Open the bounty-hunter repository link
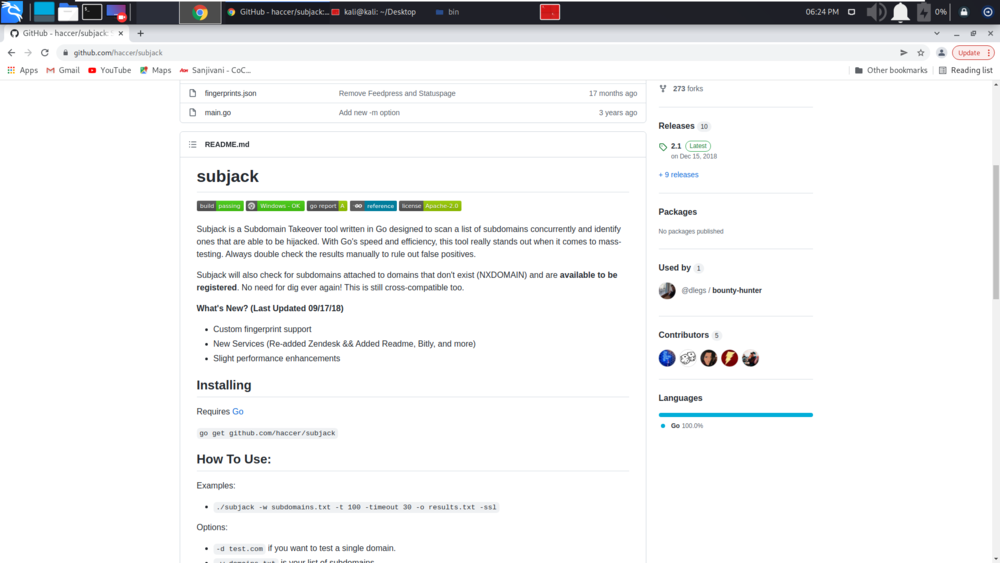The image size is (1000, 563). pyautogui.click(x=737, y=290)
